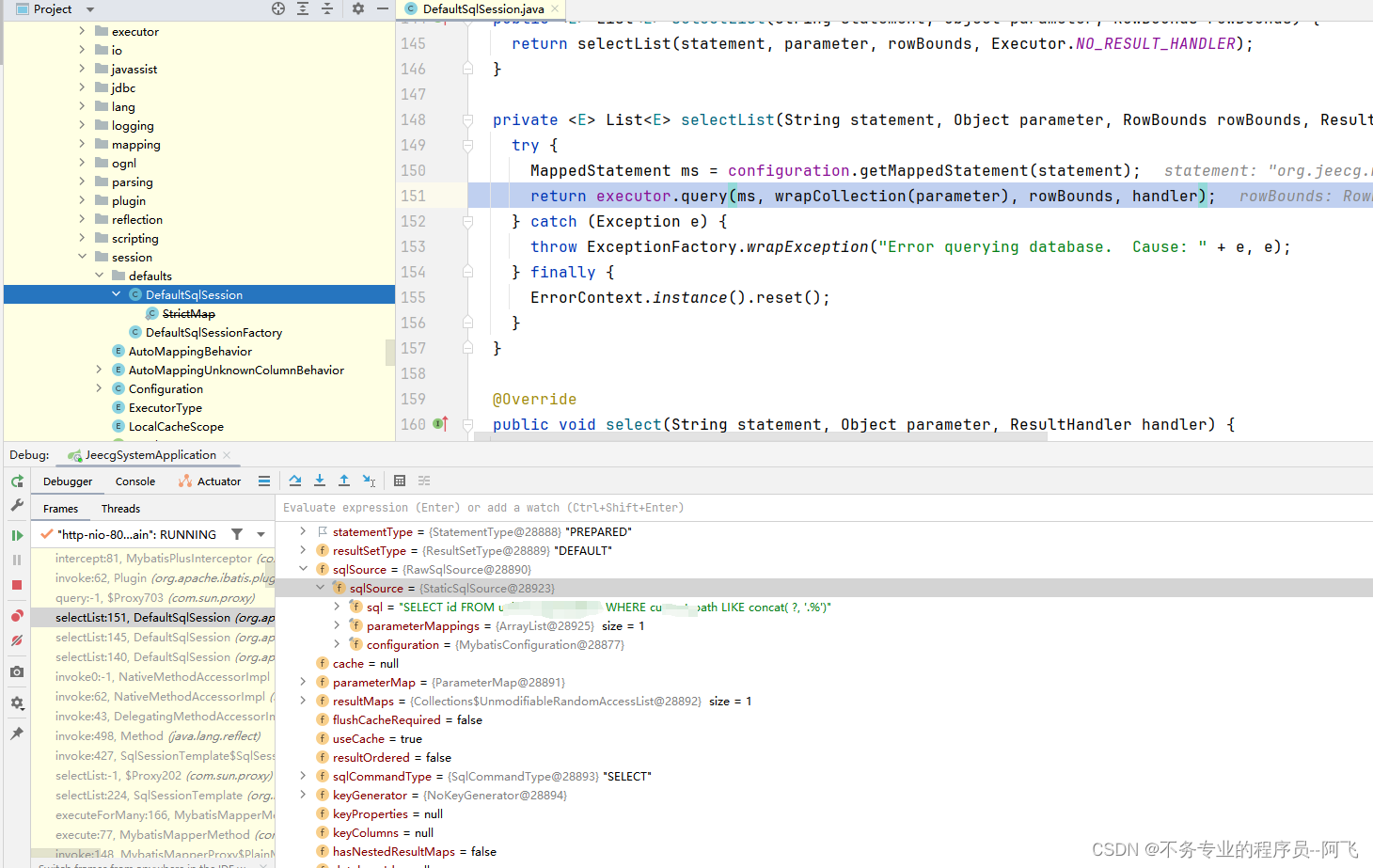Viewport: 1373px width, 868px height.
Task: Select JeecgSystemApplication debug tab
Action: (x=150, y=455)
